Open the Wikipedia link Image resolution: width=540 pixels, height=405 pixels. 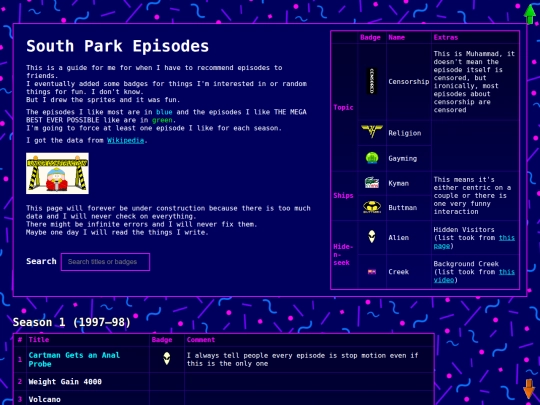pyautogui.click(x=125, y=140)
